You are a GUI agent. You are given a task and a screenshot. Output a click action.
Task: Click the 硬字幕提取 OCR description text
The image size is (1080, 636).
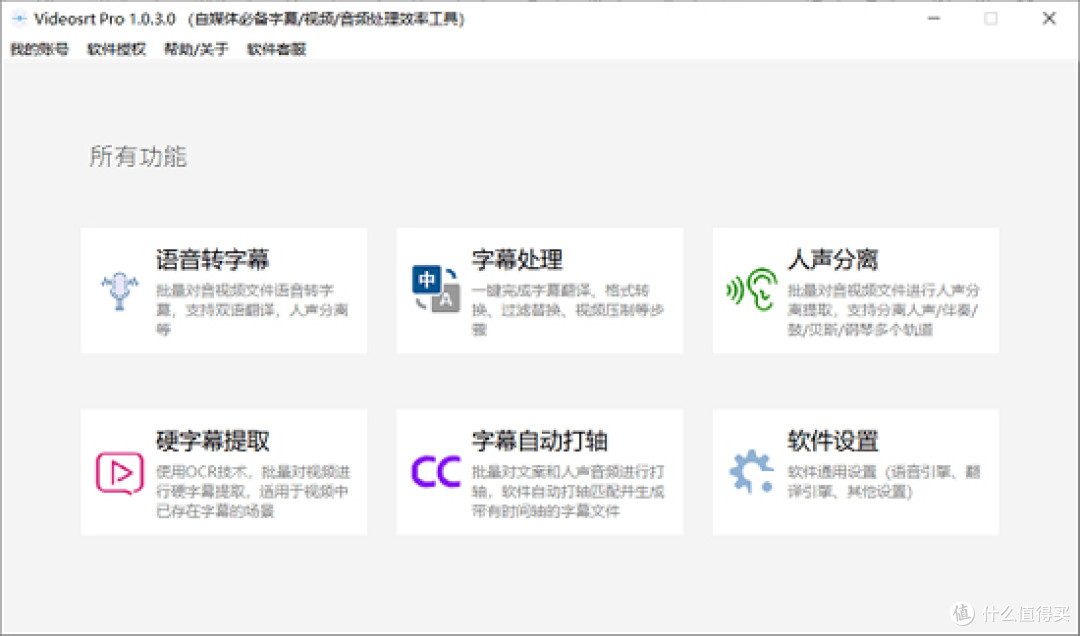pos(253,491)
